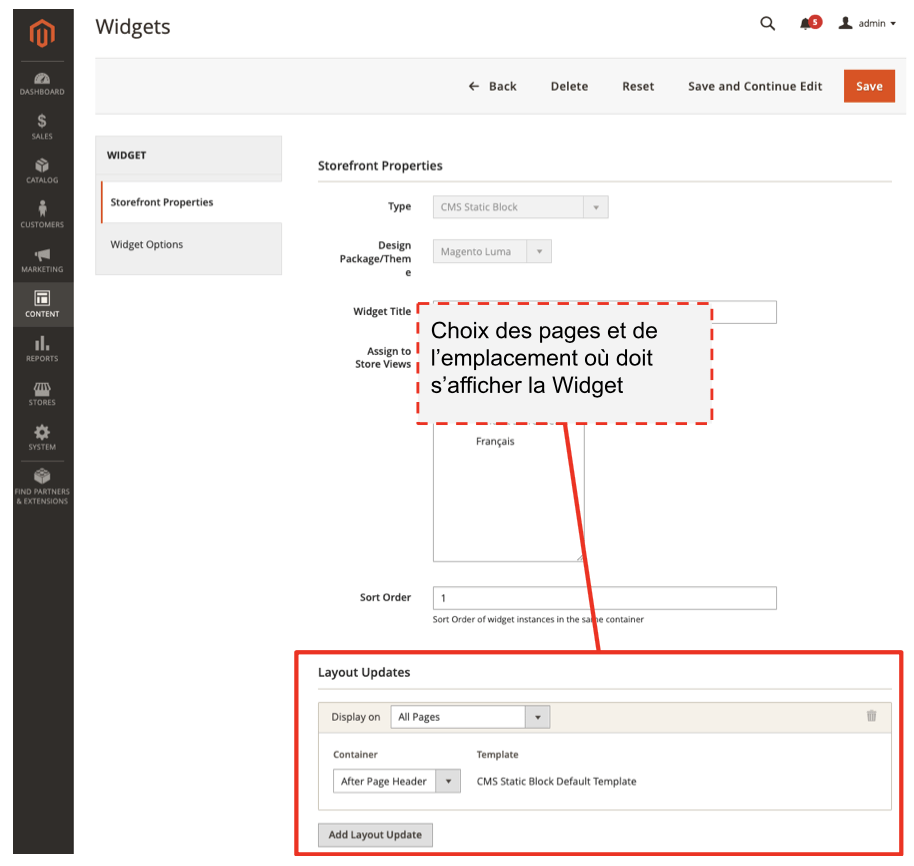Viewport: 914px width, 866px height.
Task: Click the Widgets page title
Action: [133, 27]
